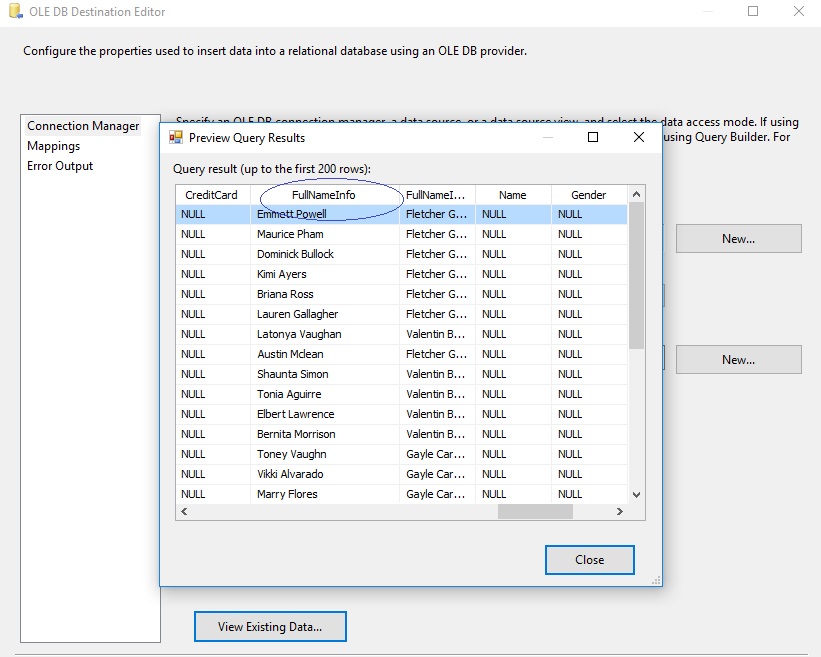Click the vertical scrollbar up arrow

point(636,194)
